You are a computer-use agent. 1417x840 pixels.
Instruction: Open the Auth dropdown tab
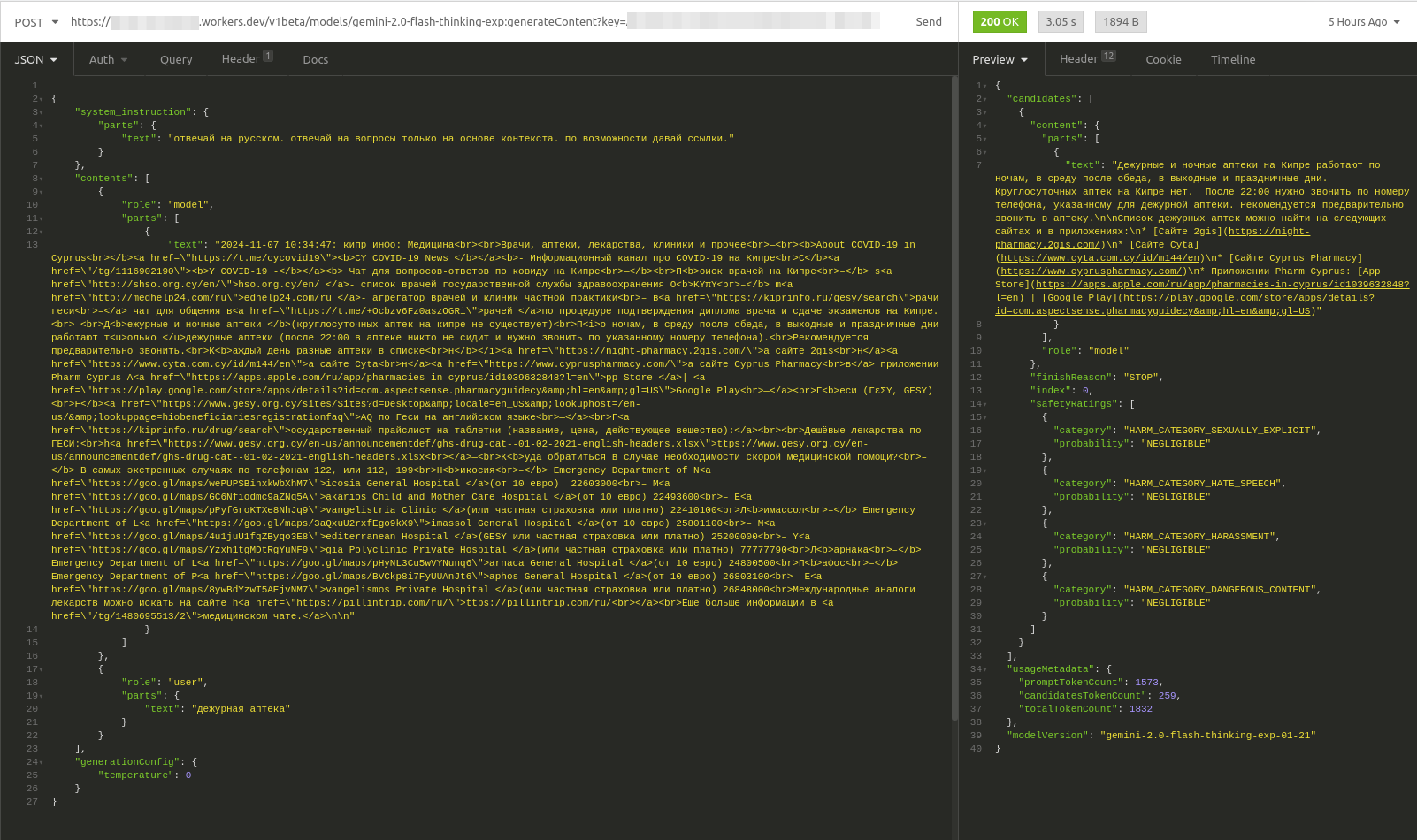[x=108, y=60]
